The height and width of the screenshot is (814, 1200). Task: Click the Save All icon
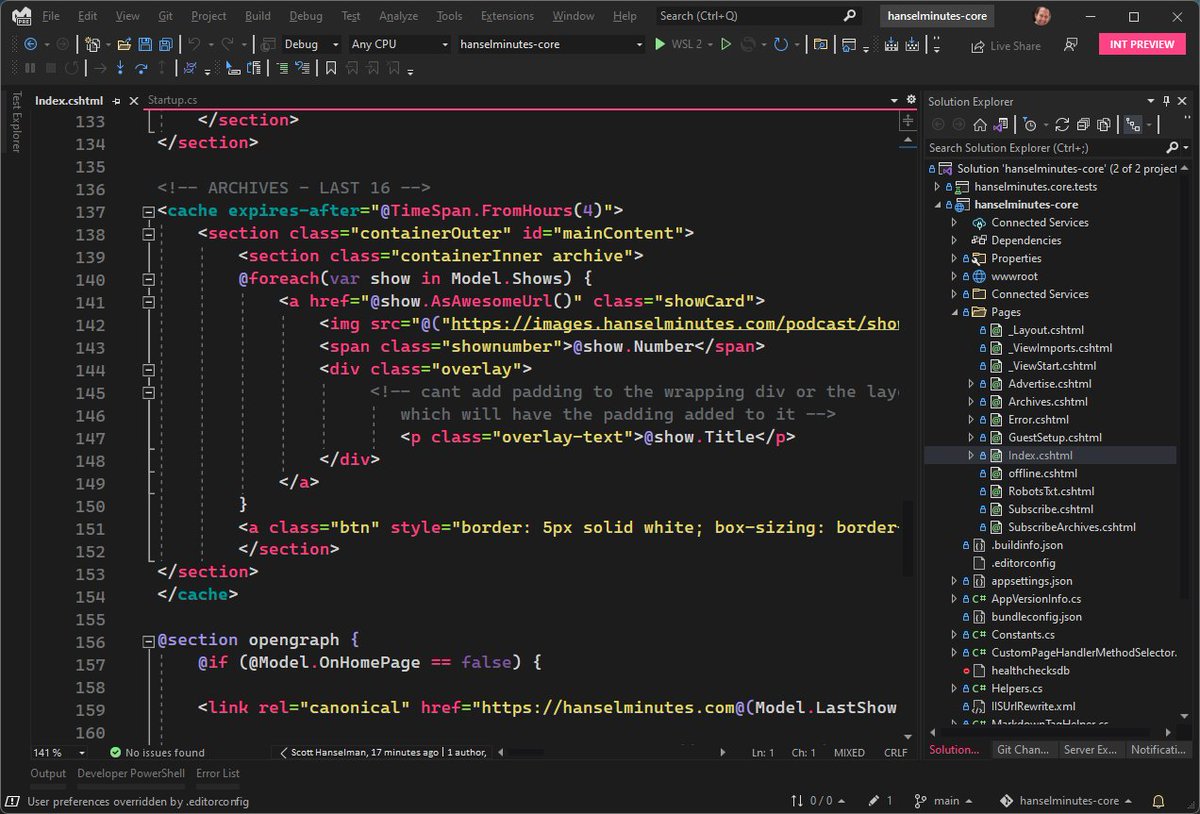tap(164, 44)
